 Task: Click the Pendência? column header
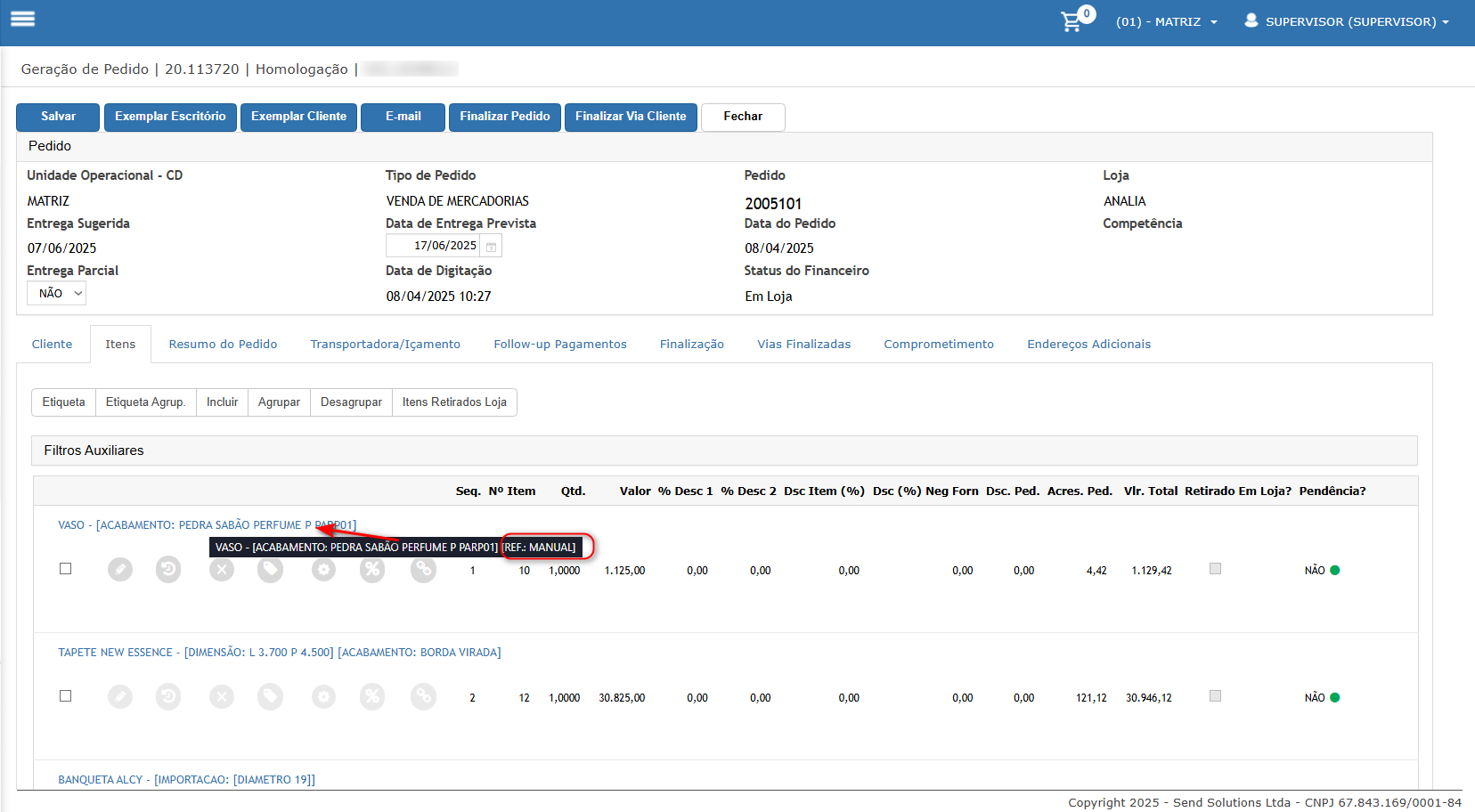[x=1332, y=491]
